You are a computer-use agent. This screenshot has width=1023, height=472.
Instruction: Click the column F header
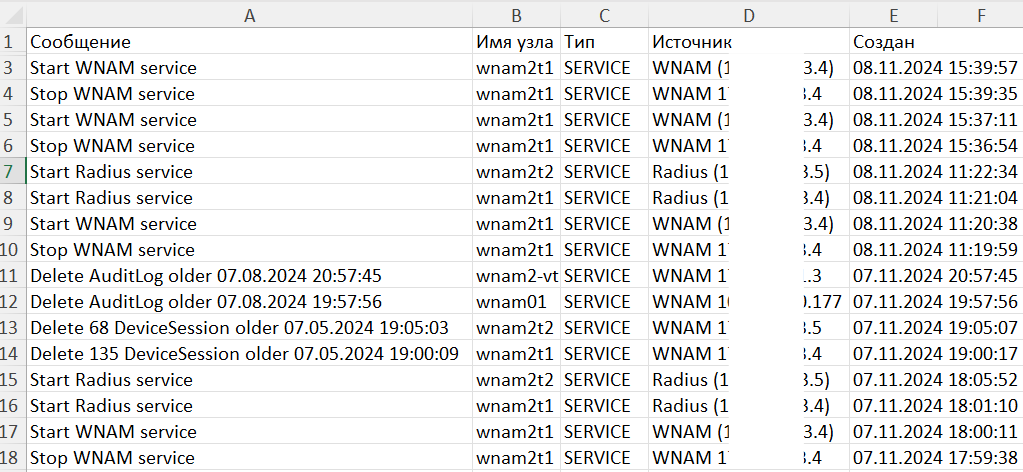coord(982,15)
